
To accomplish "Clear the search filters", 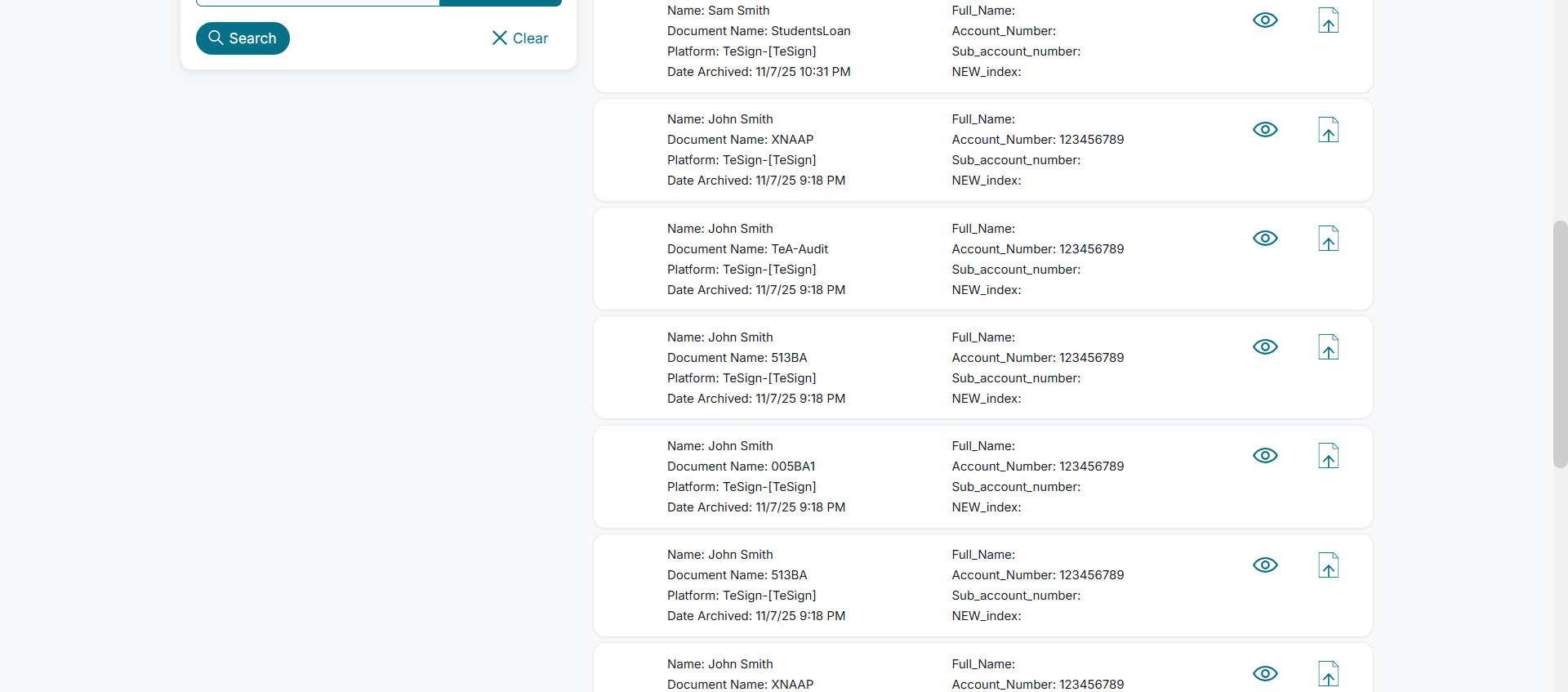I will pyautogui.click(x=519, y=38).
